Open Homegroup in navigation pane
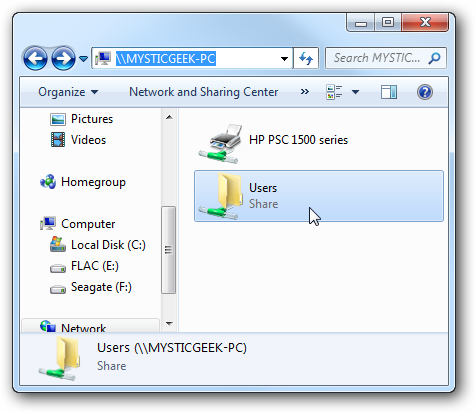The width and height of the screenshot is (476, 413). coord(83,182)
